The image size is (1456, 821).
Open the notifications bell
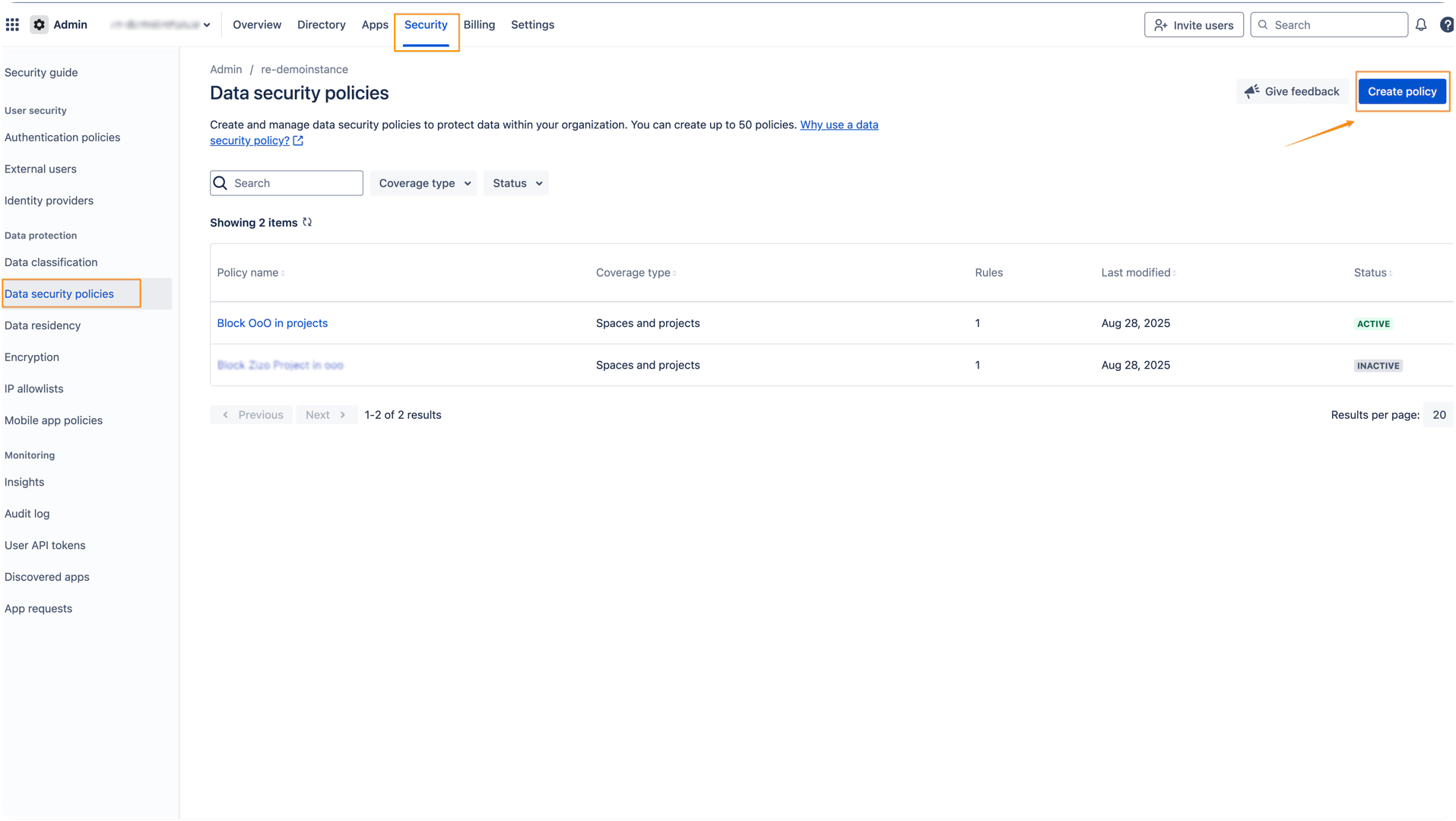(x=1420, y=25)
